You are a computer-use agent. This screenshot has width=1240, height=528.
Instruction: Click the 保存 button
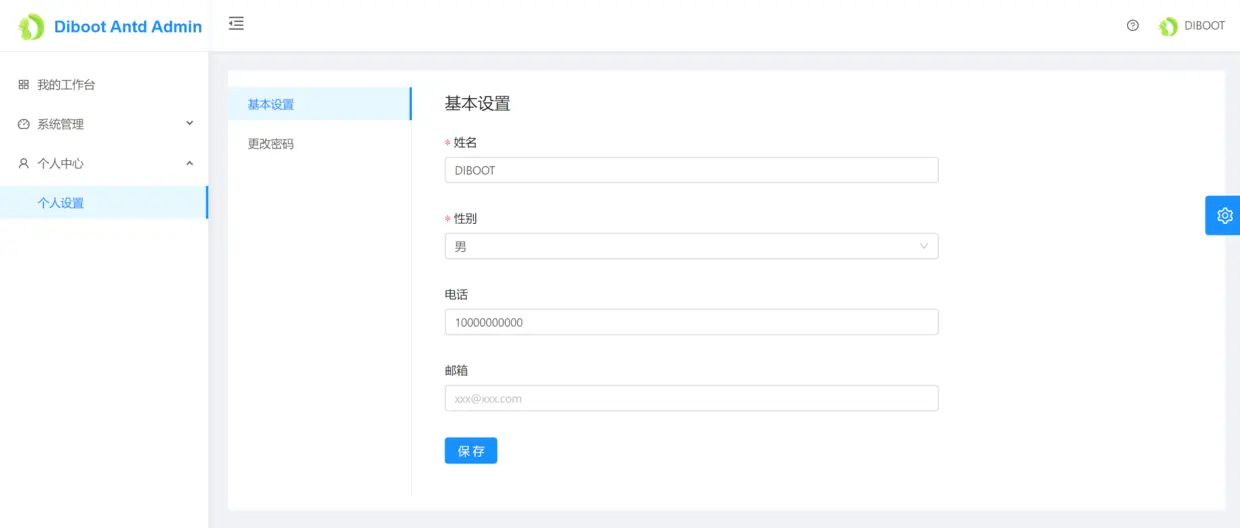(471, 451)
